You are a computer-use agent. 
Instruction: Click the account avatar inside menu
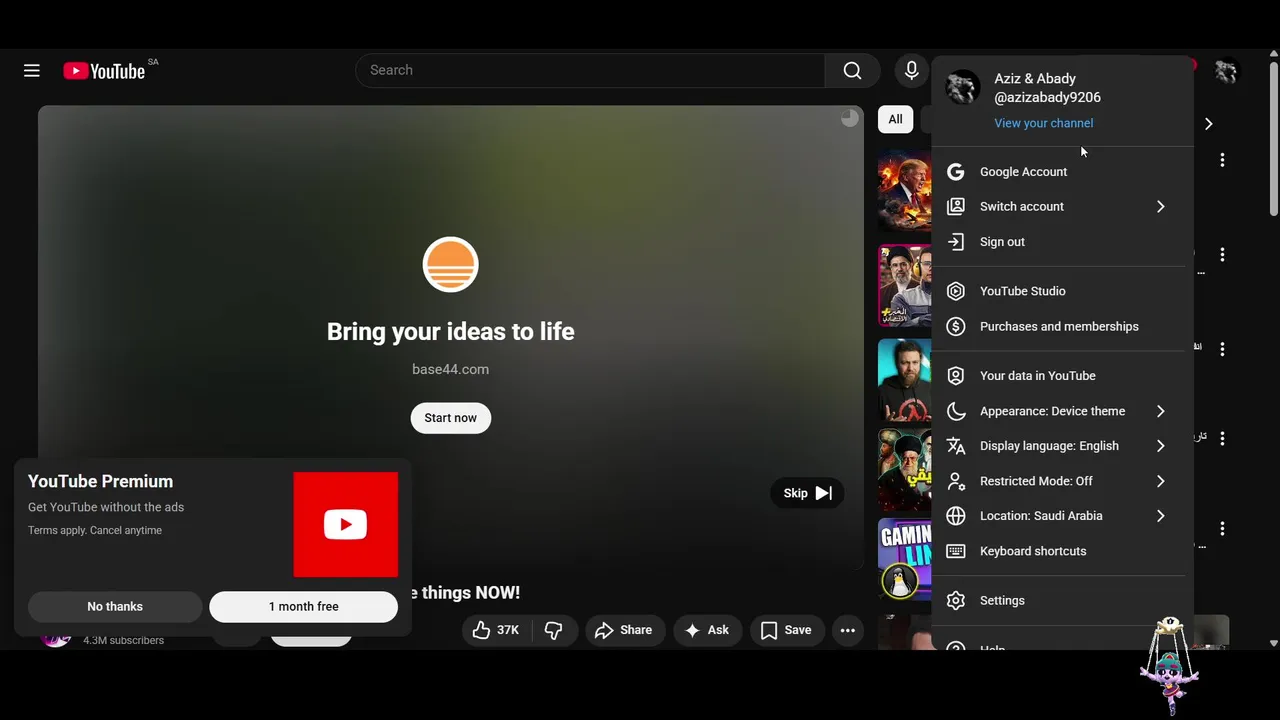coord(962,88)
